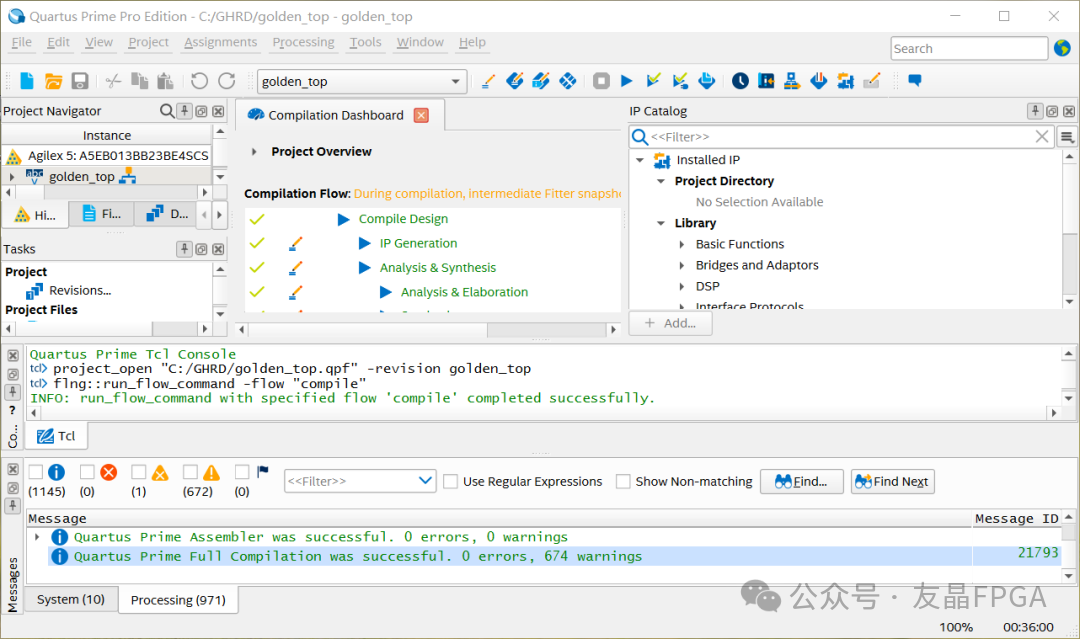The height and width of the screenshot is (639, 1080).
Task: Click the blue chat bubble toolbar icon
Action: coord(915,80)
